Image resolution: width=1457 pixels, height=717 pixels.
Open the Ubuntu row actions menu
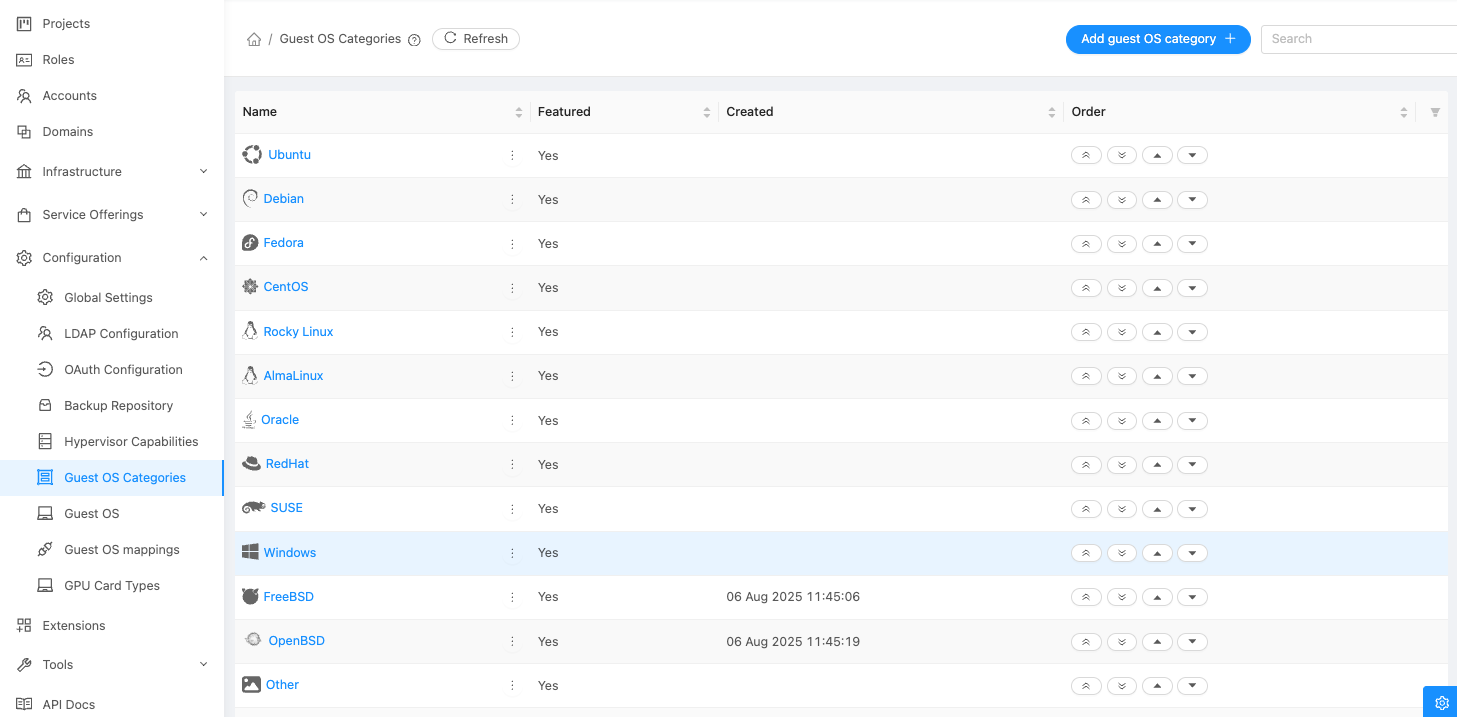click(512, 155)
